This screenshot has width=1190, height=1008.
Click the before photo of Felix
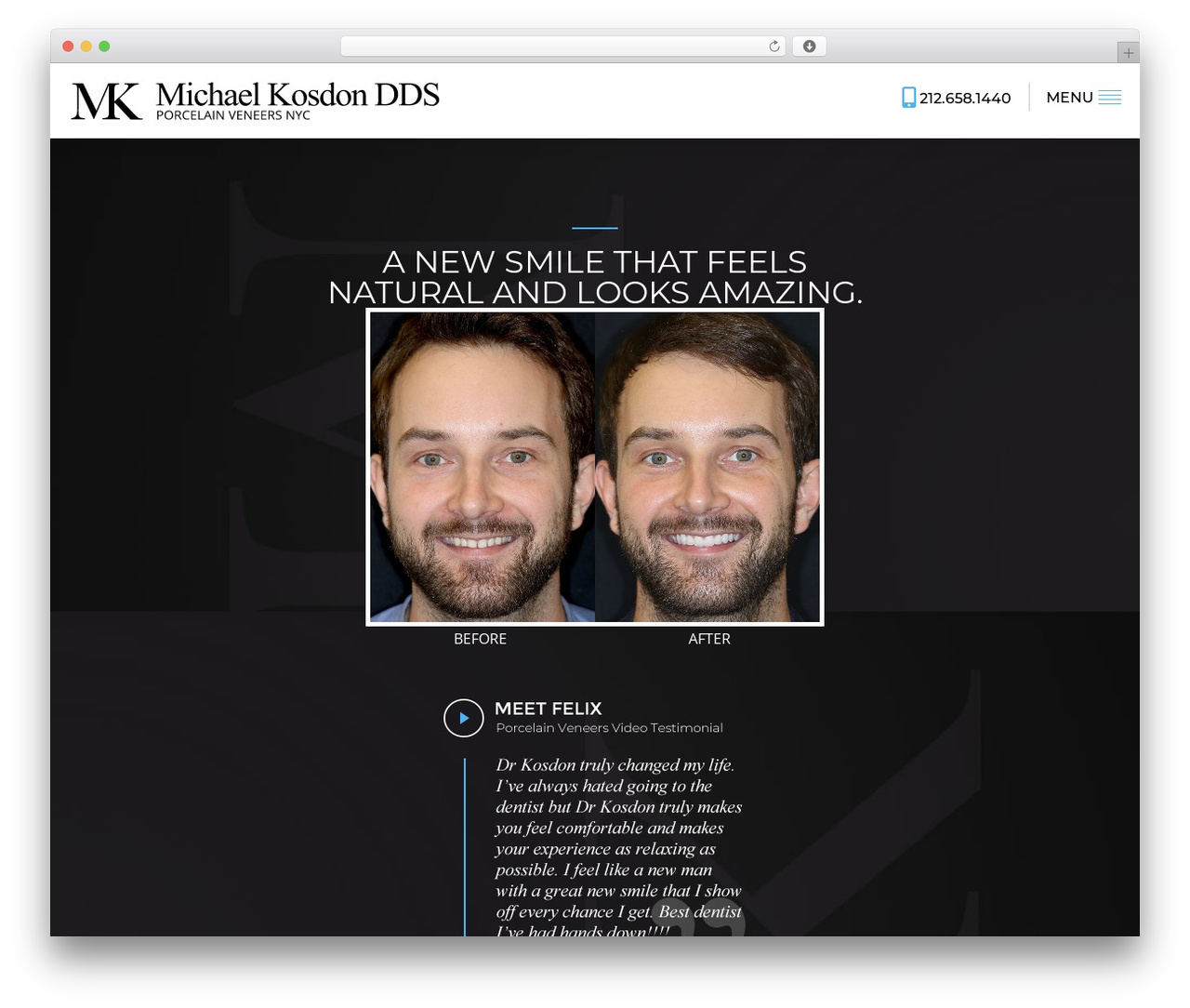(483, 467)
